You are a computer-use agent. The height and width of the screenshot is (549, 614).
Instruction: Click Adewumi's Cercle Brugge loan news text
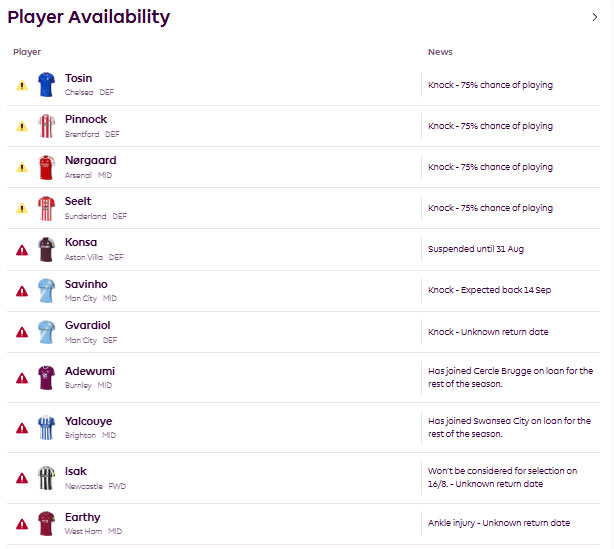point(511,377)
